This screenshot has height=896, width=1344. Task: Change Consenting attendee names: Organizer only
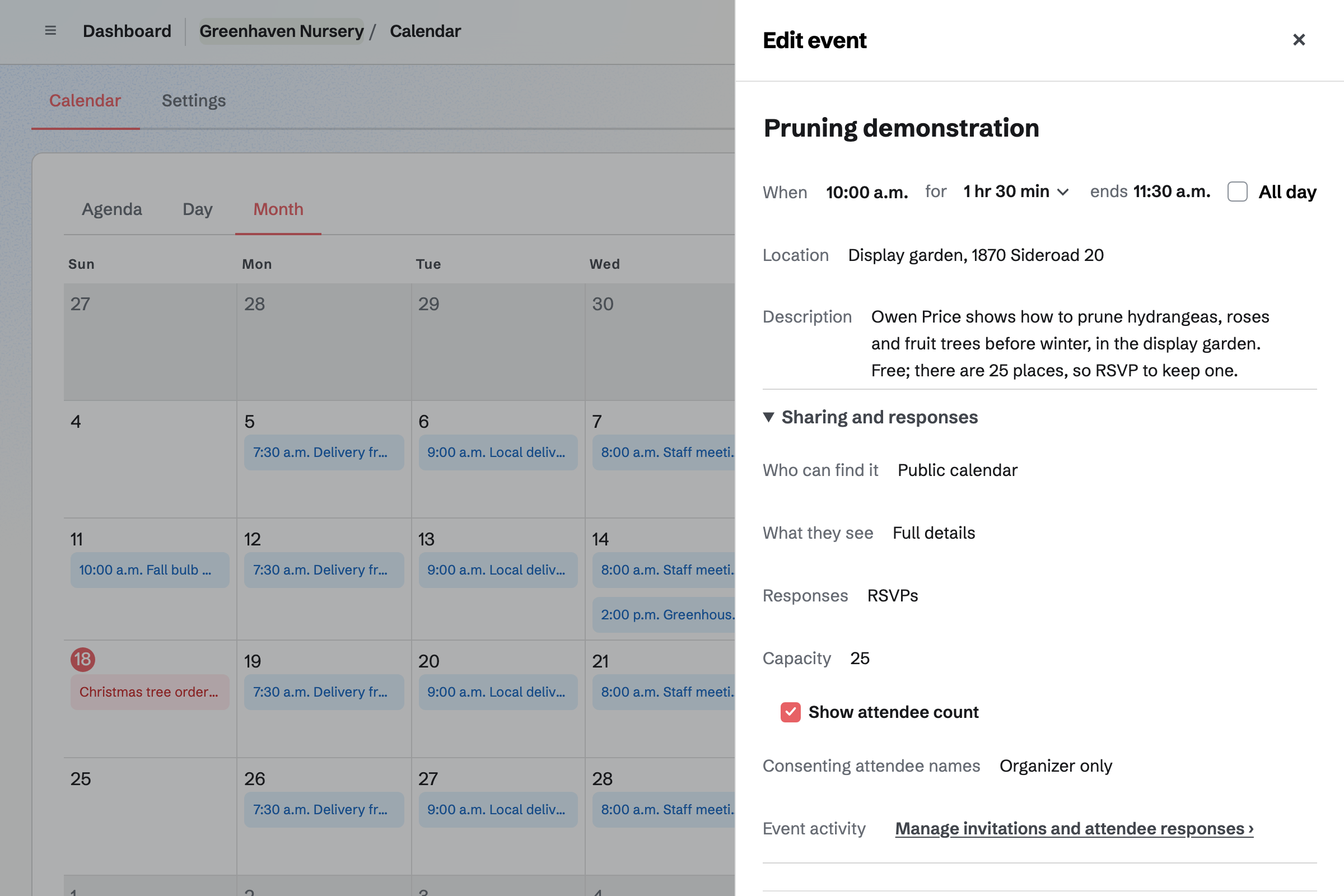pos(1056,766)
